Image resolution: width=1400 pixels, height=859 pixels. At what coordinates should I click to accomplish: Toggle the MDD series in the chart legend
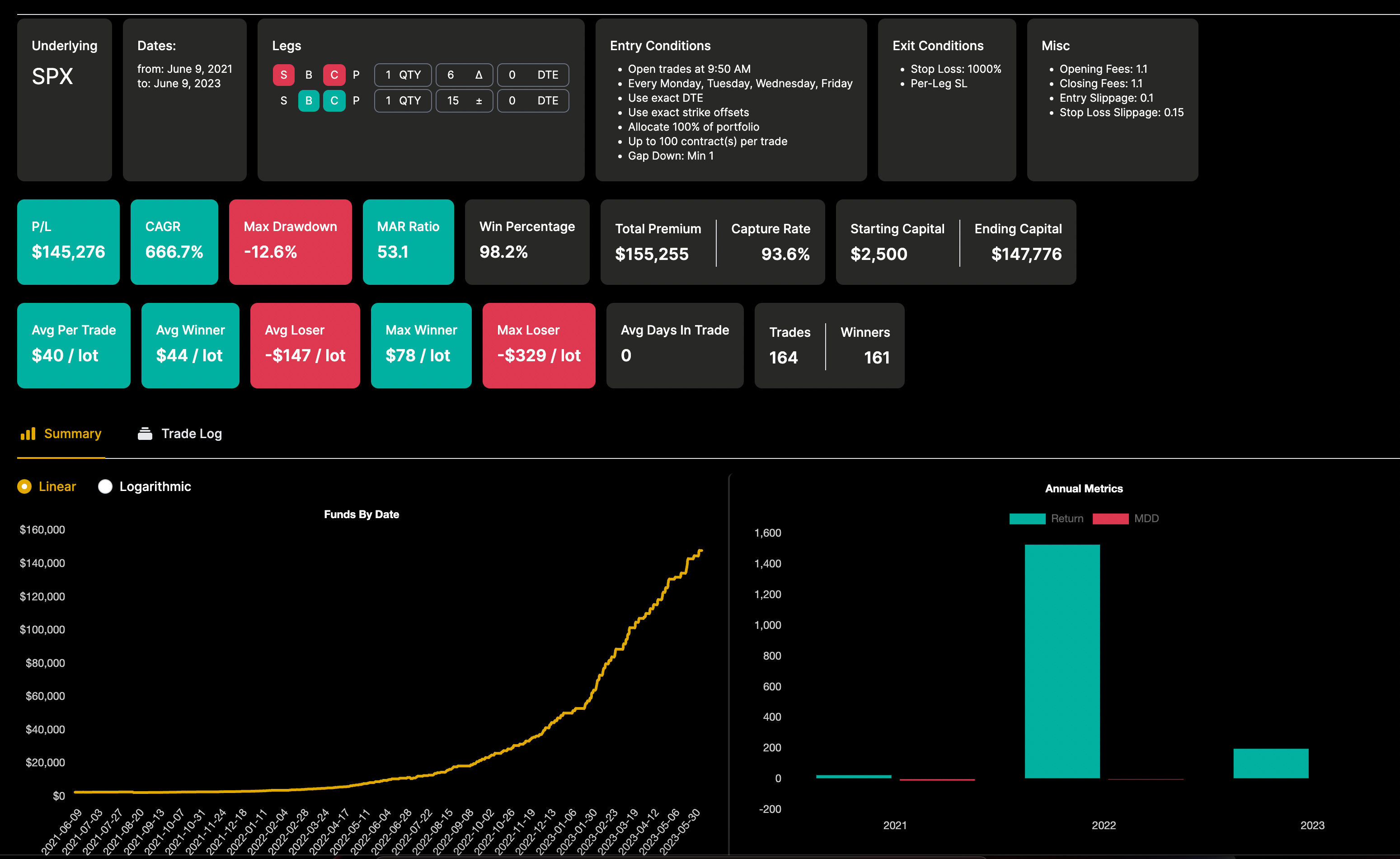pos(1111,519)
